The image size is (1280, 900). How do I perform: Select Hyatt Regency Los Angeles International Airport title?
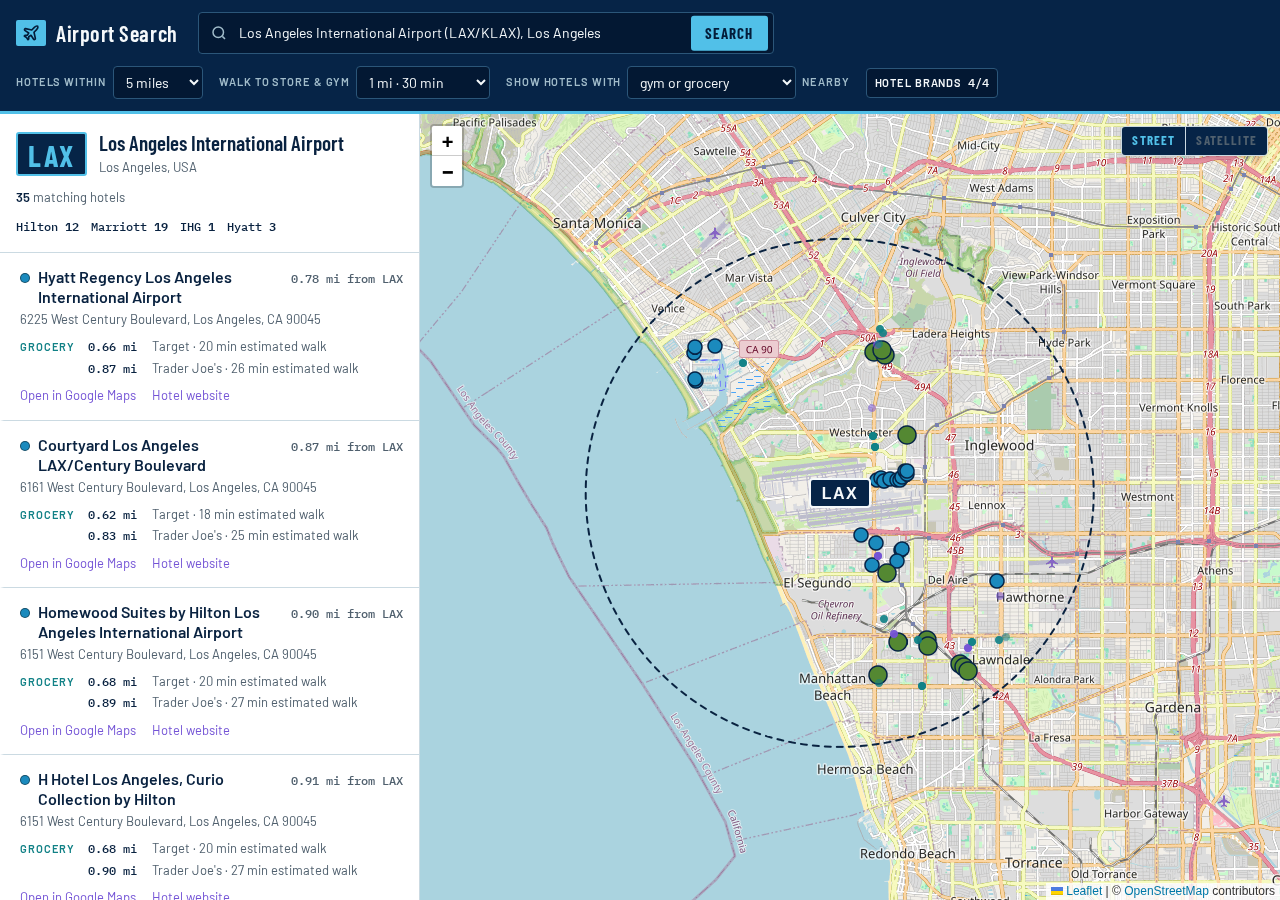click(x=135, y=288)
